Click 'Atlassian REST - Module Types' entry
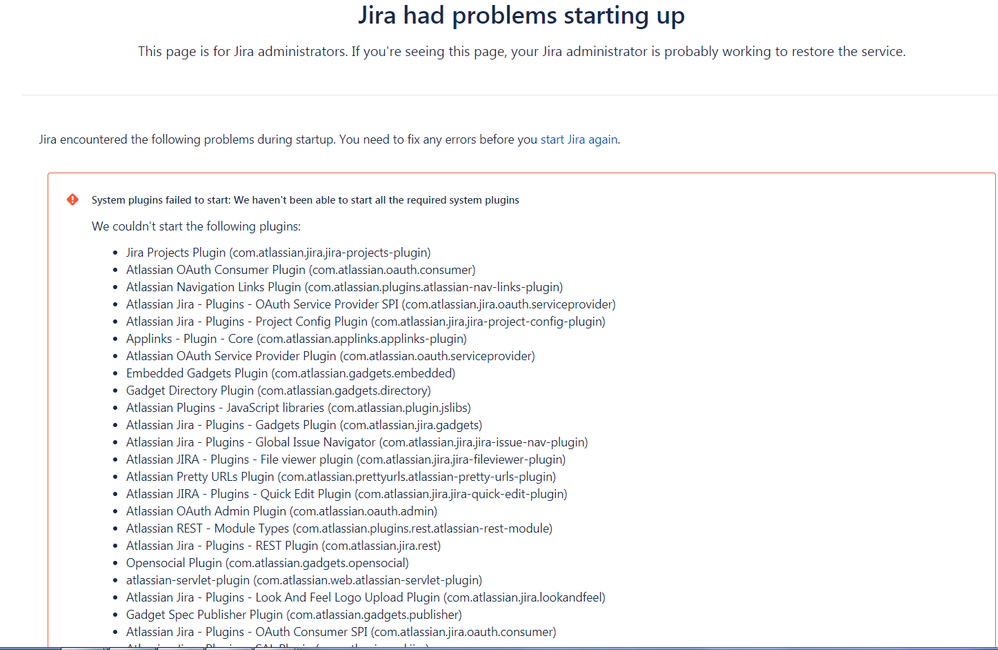The height and width of the screenshot is (650, 998). click(339, 528)
